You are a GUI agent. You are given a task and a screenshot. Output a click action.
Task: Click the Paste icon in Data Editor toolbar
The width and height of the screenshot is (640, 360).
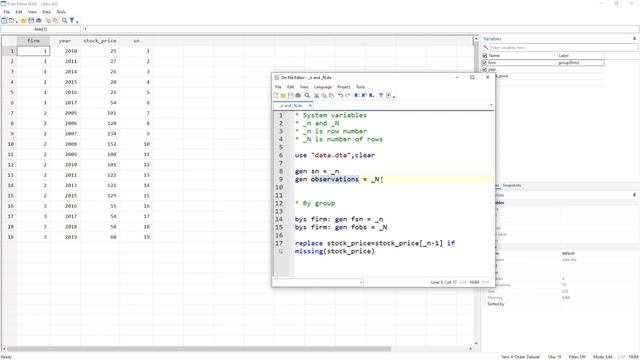(55, 20)
